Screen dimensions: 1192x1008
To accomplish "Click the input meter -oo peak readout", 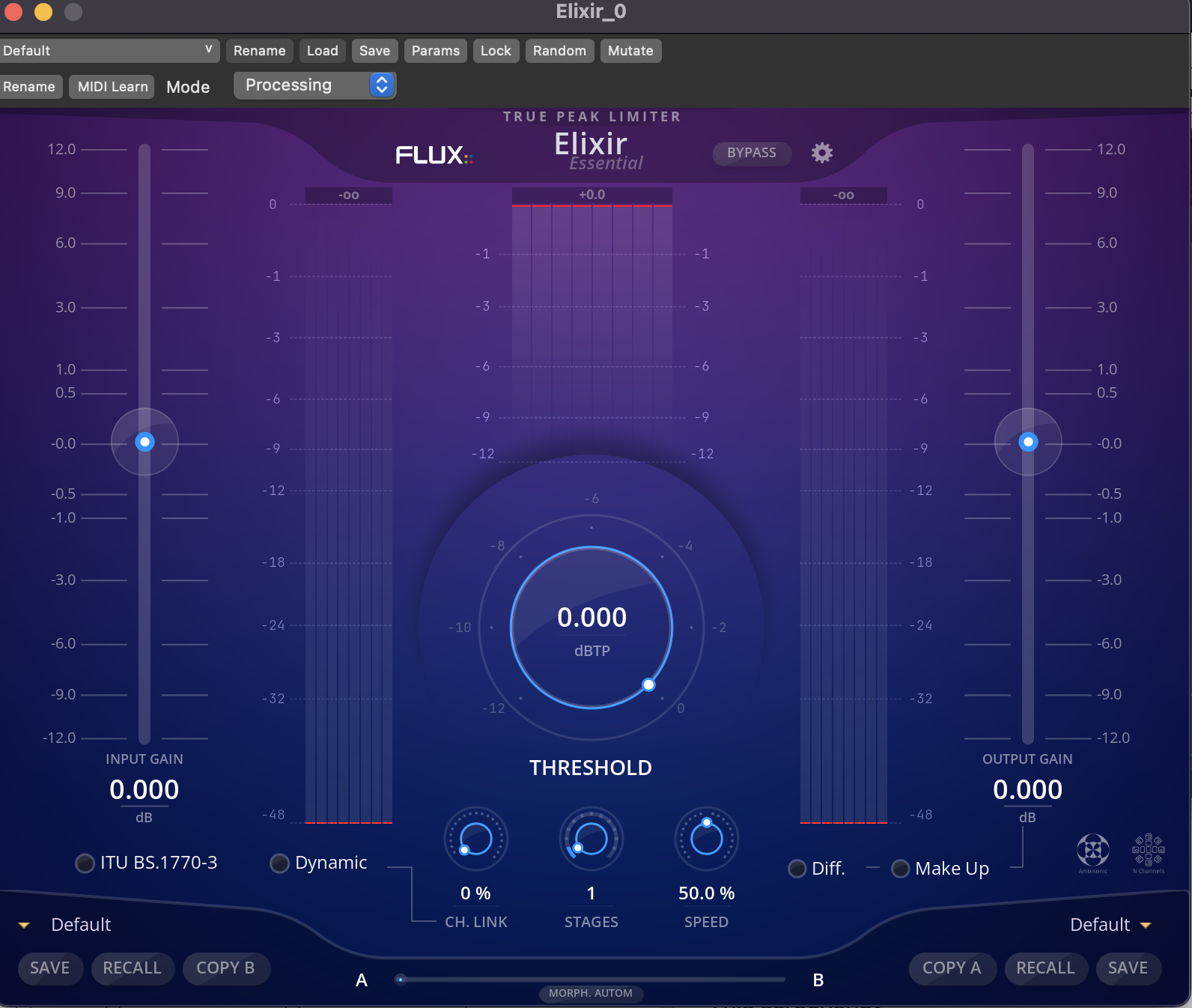I will point(349,195).
